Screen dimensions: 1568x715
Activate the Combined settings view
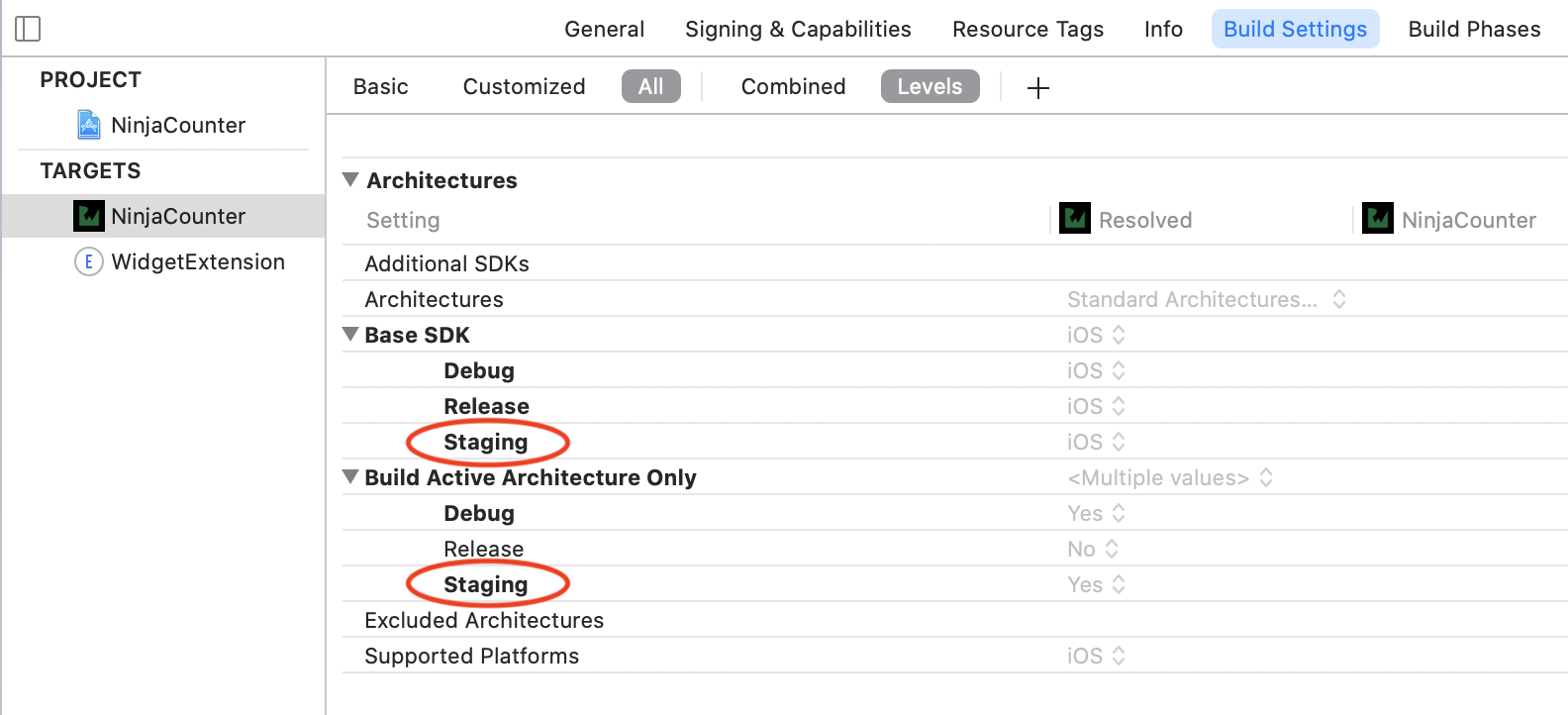793,86
